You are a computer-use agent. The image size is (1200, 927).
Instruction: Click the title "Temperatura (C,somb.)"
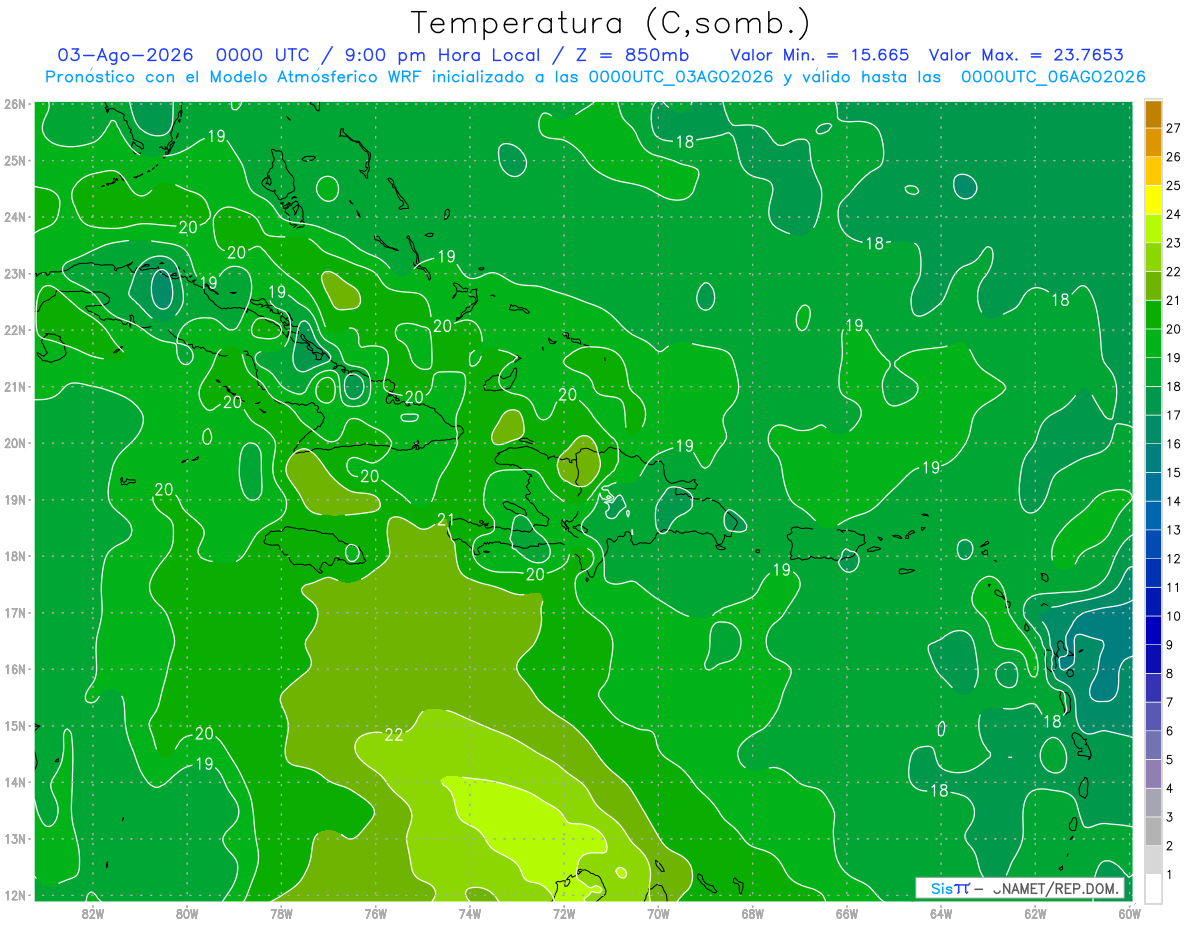[610, 23]
